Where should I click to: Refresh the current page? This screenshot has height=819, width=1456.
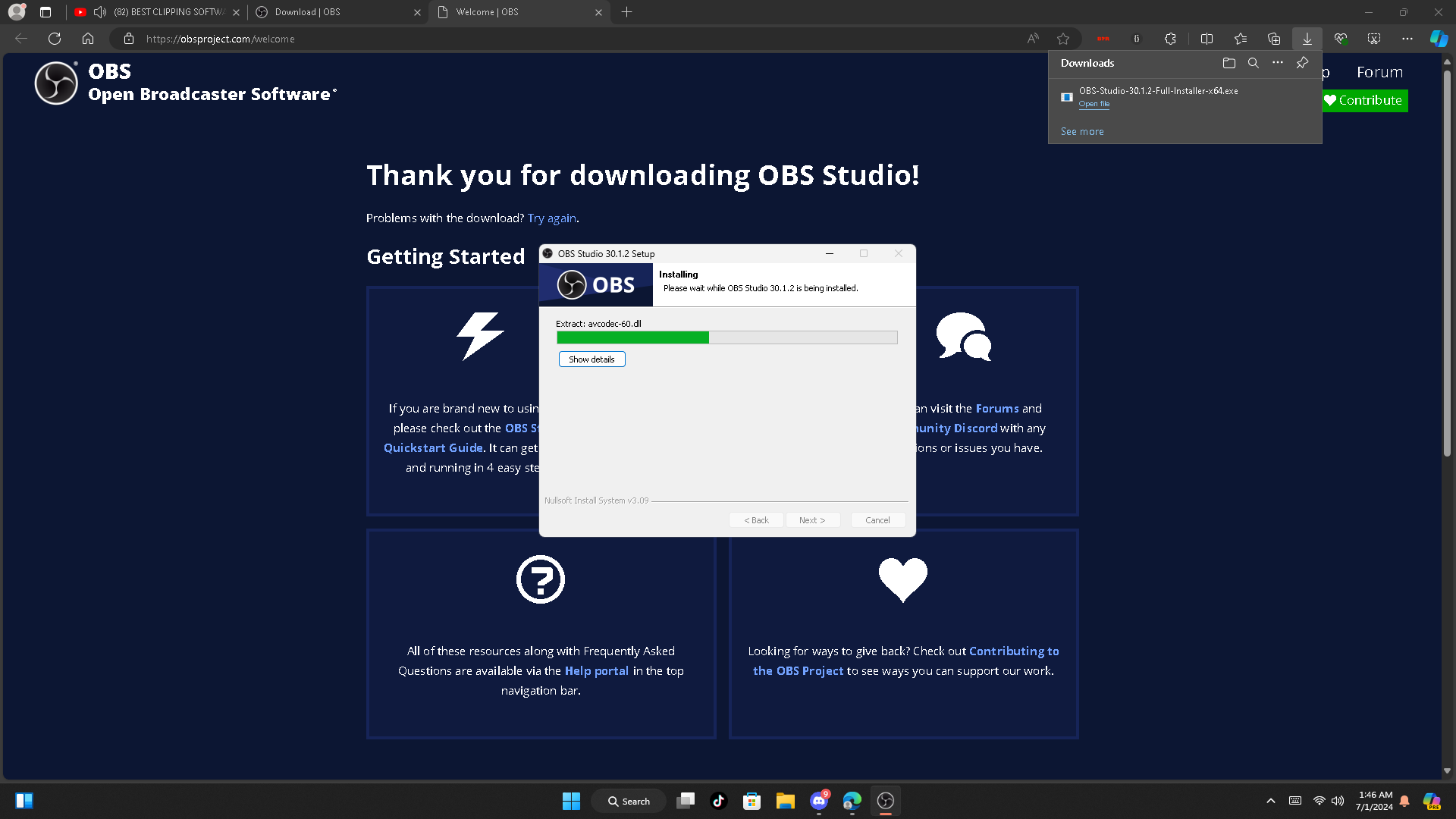pos(55,39)
